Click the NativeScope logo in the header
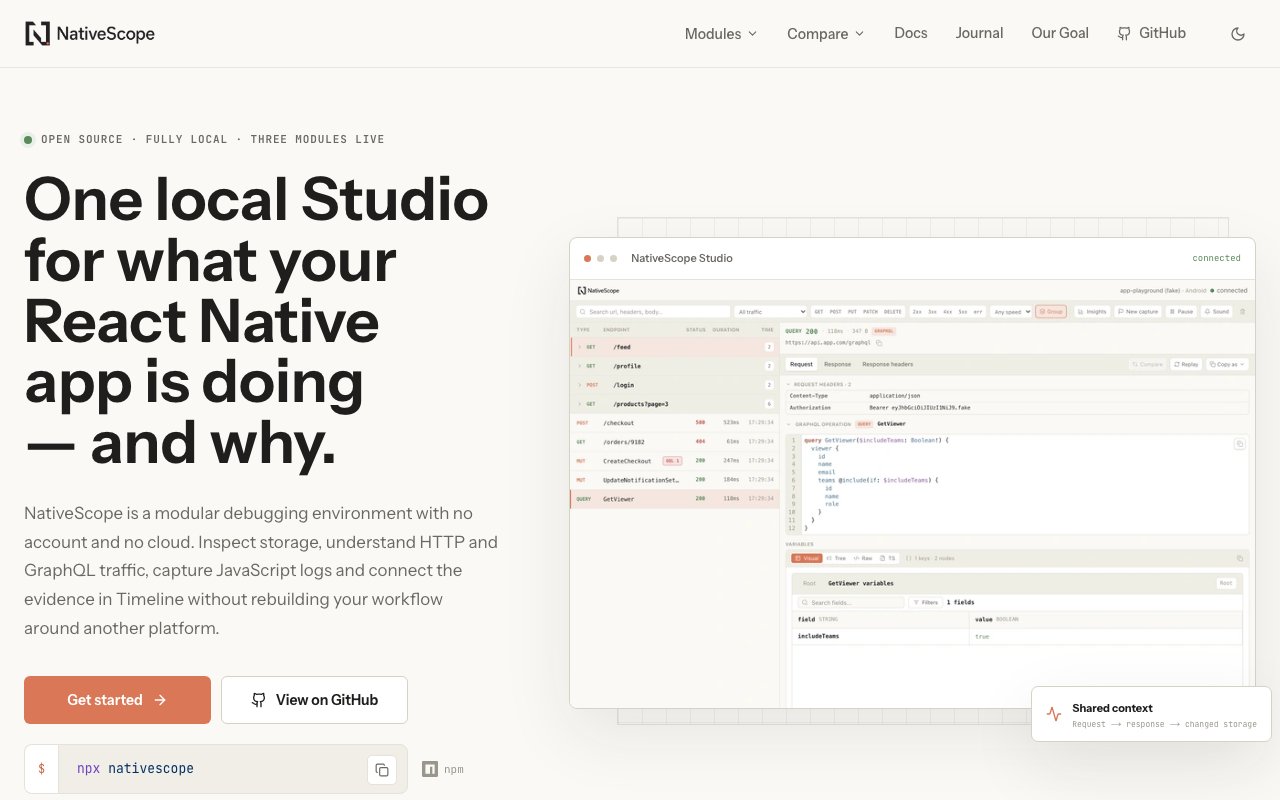 click(x=90, y=34)
